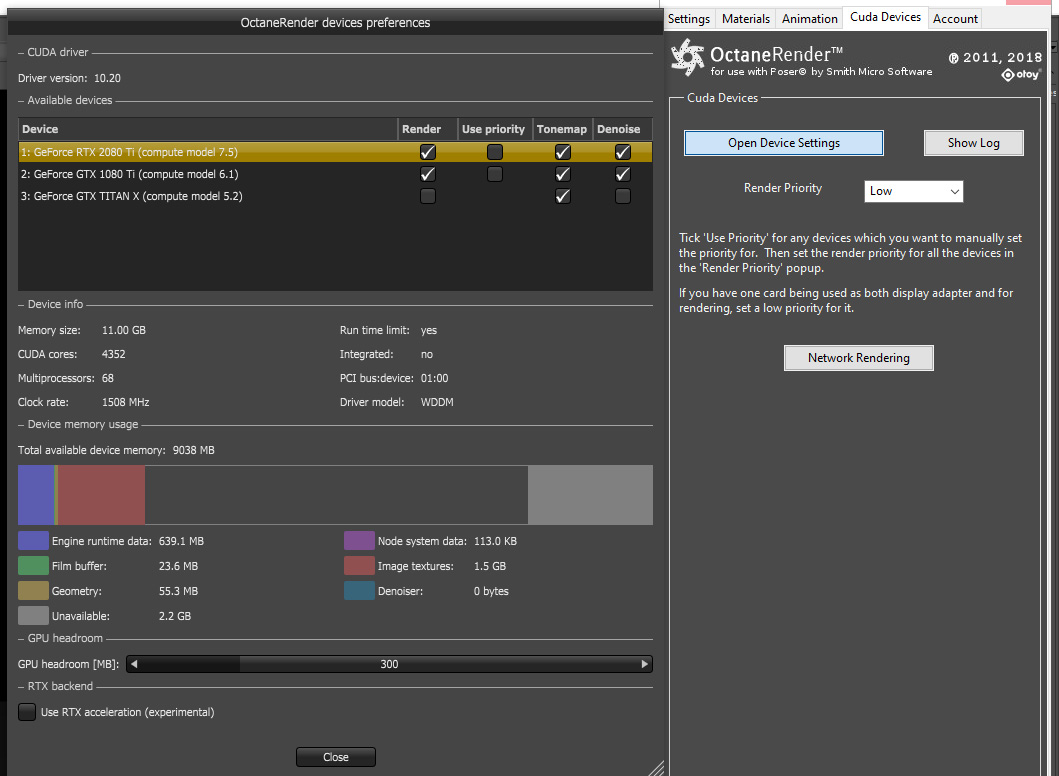Click the Node system data purple swatch
The height and width of the screenshot is (776, 1059).
(359, 541)
